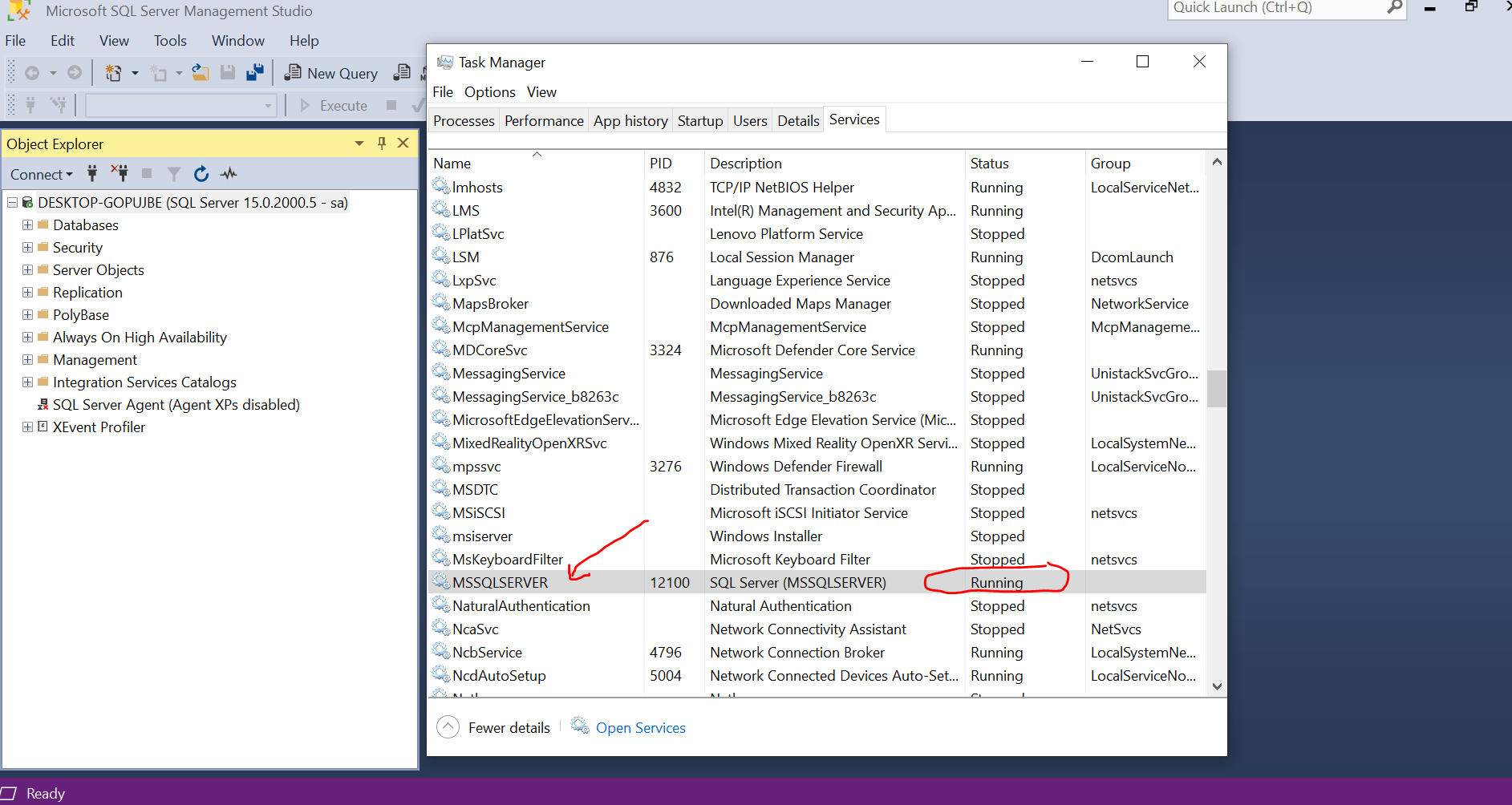Click the Stop square in Object Explorer toolbar
This screenshot has width=1512, height=805.
coord(147,173)
